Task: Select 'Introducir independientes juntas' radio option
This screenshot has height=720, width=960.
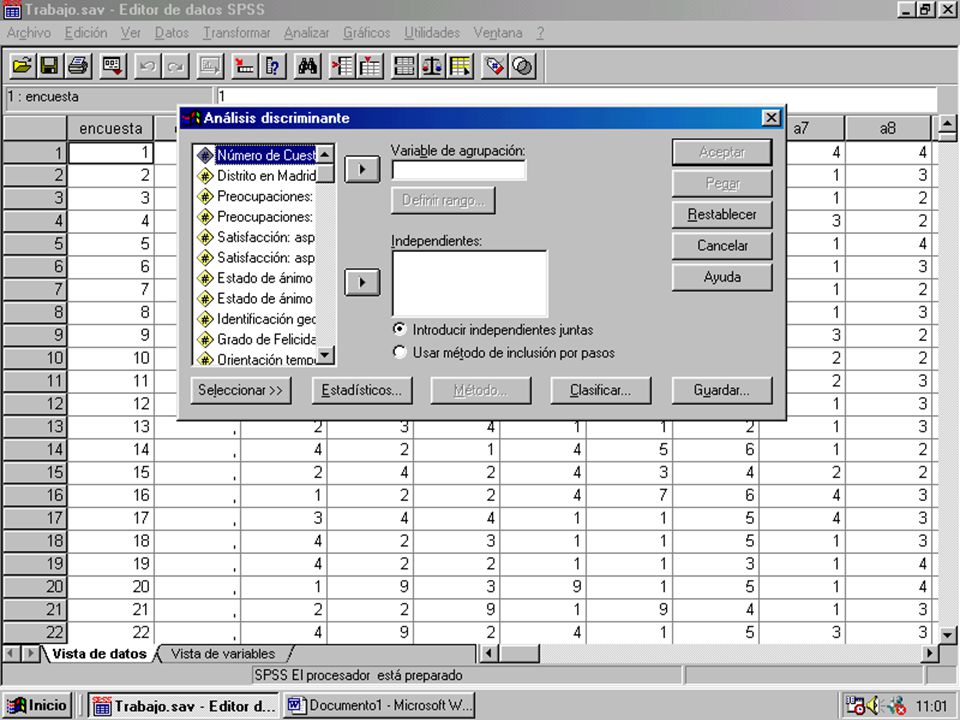Action: [x=399, y=329]
